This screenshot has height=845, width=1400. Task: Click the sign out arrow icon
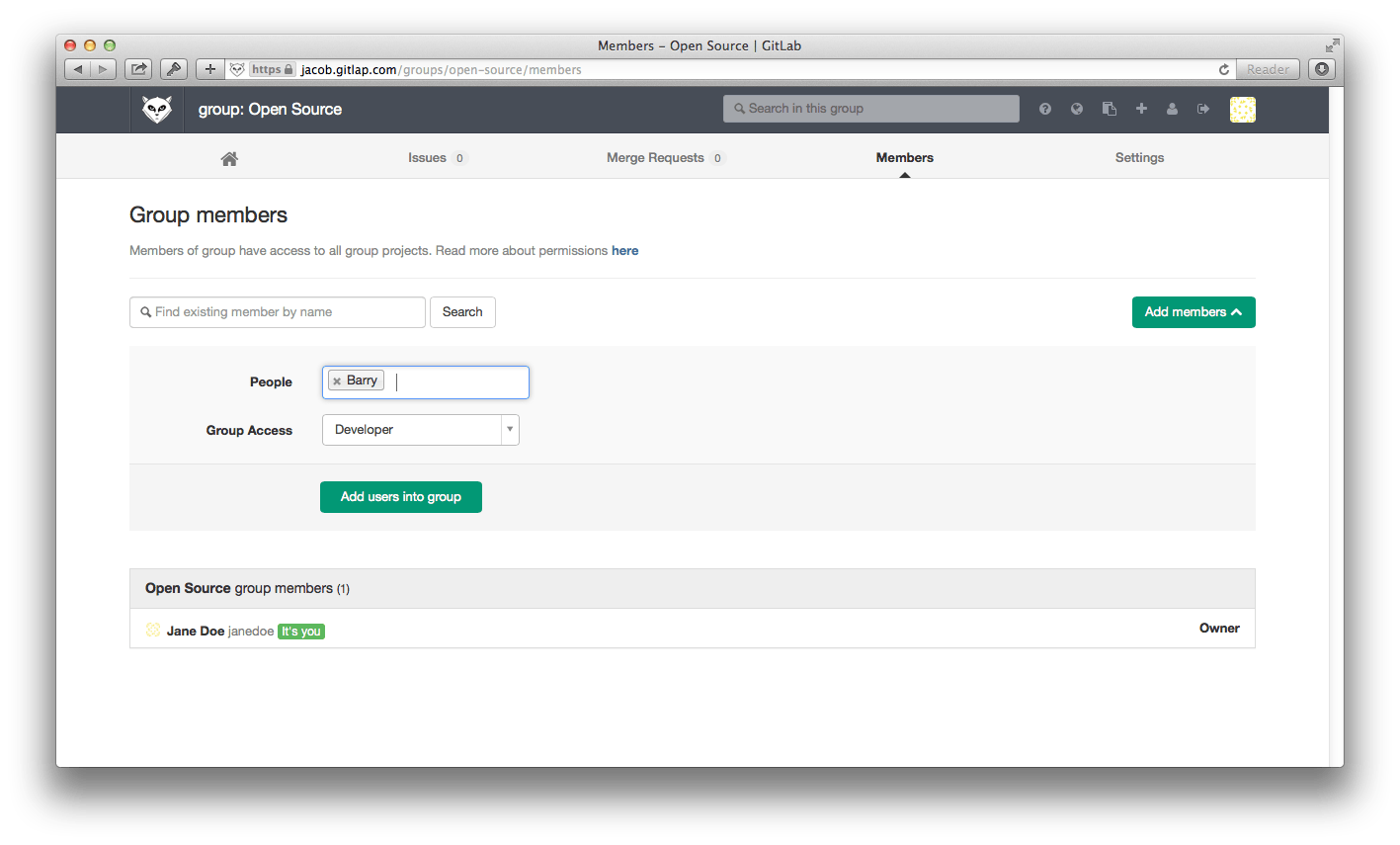(x=1203, y=110)
